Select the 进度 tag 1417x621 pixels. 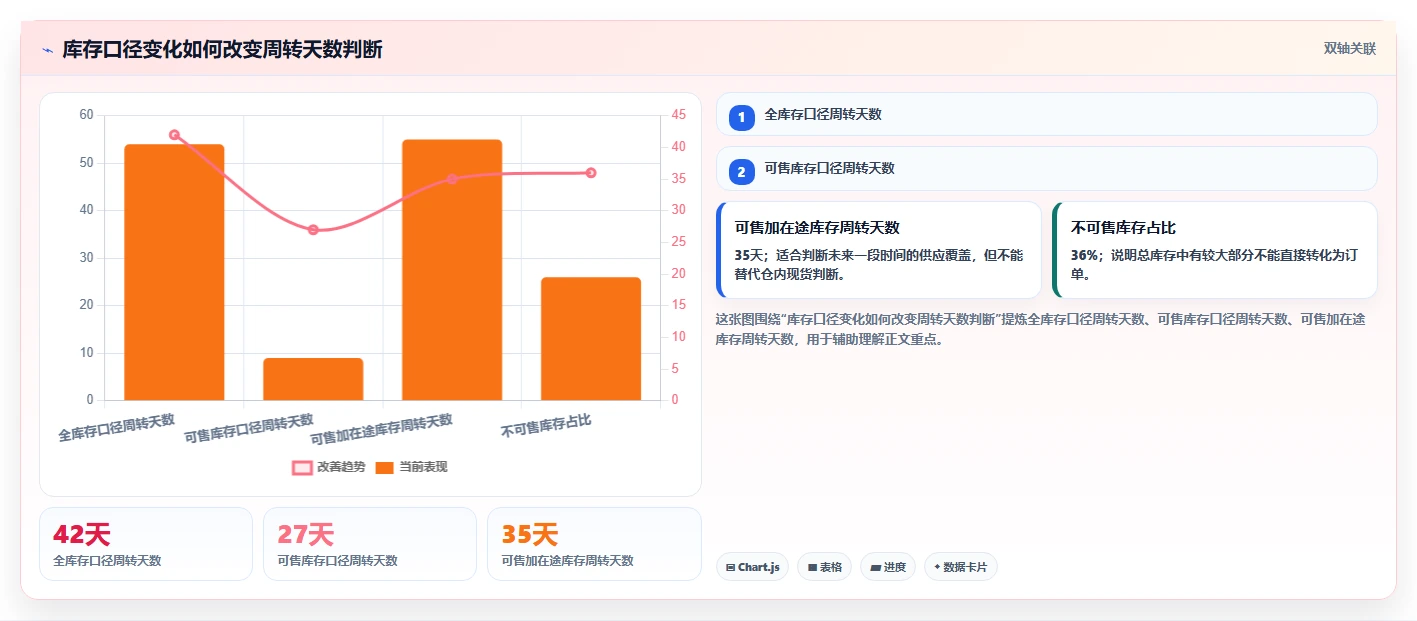(888, 567)
